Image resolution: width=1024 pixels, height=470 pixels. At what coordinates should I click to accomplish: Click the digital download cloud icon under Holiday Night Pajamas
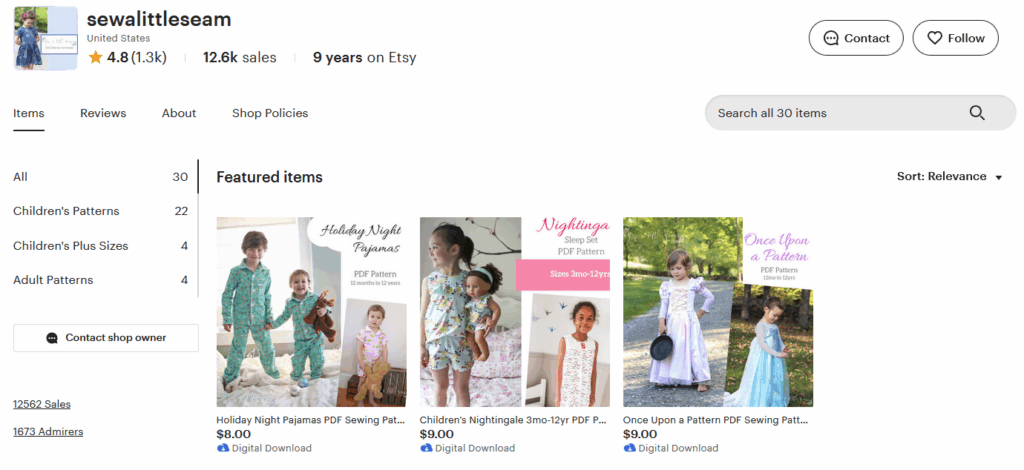coord(222,448)
